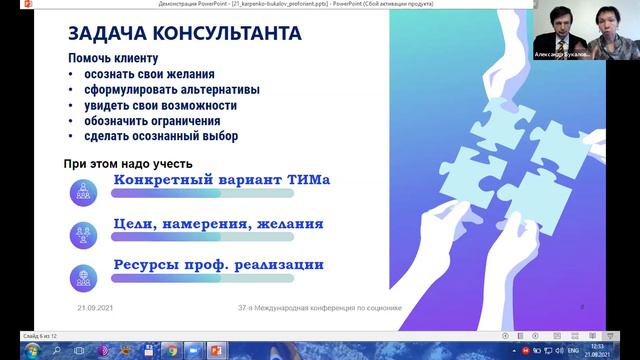Open the Windows Start orb
The height and width of the screenshot is (360, 640).
tap(32, 351)
